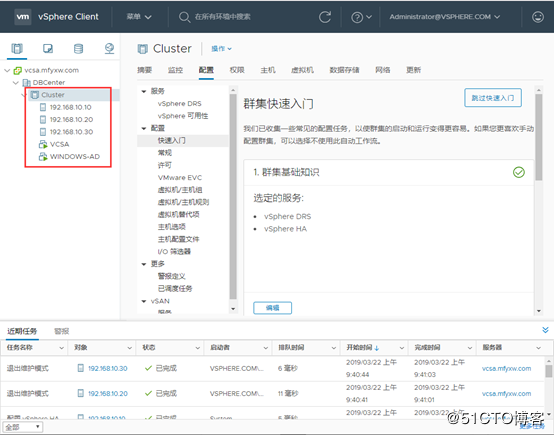The width and height of the screenshot is (554, 435).
Task: Open 任务名称 column filter dropdown
Action: click(x=61, y=348)
